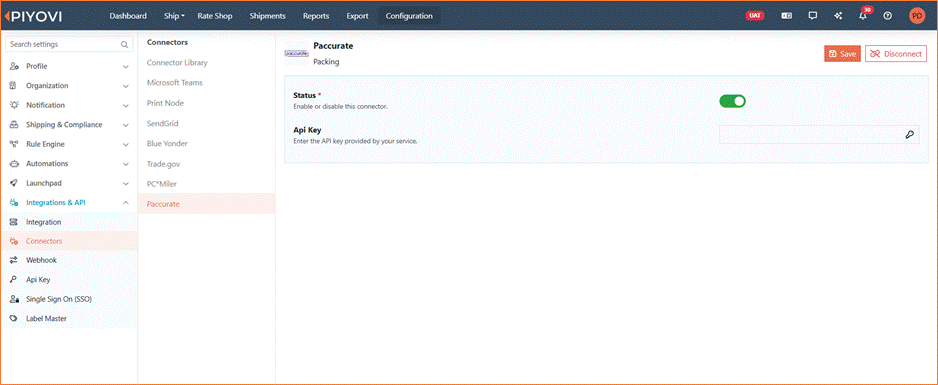
Task: Click the key icon in Api Key field
Action: click(909, 135)
